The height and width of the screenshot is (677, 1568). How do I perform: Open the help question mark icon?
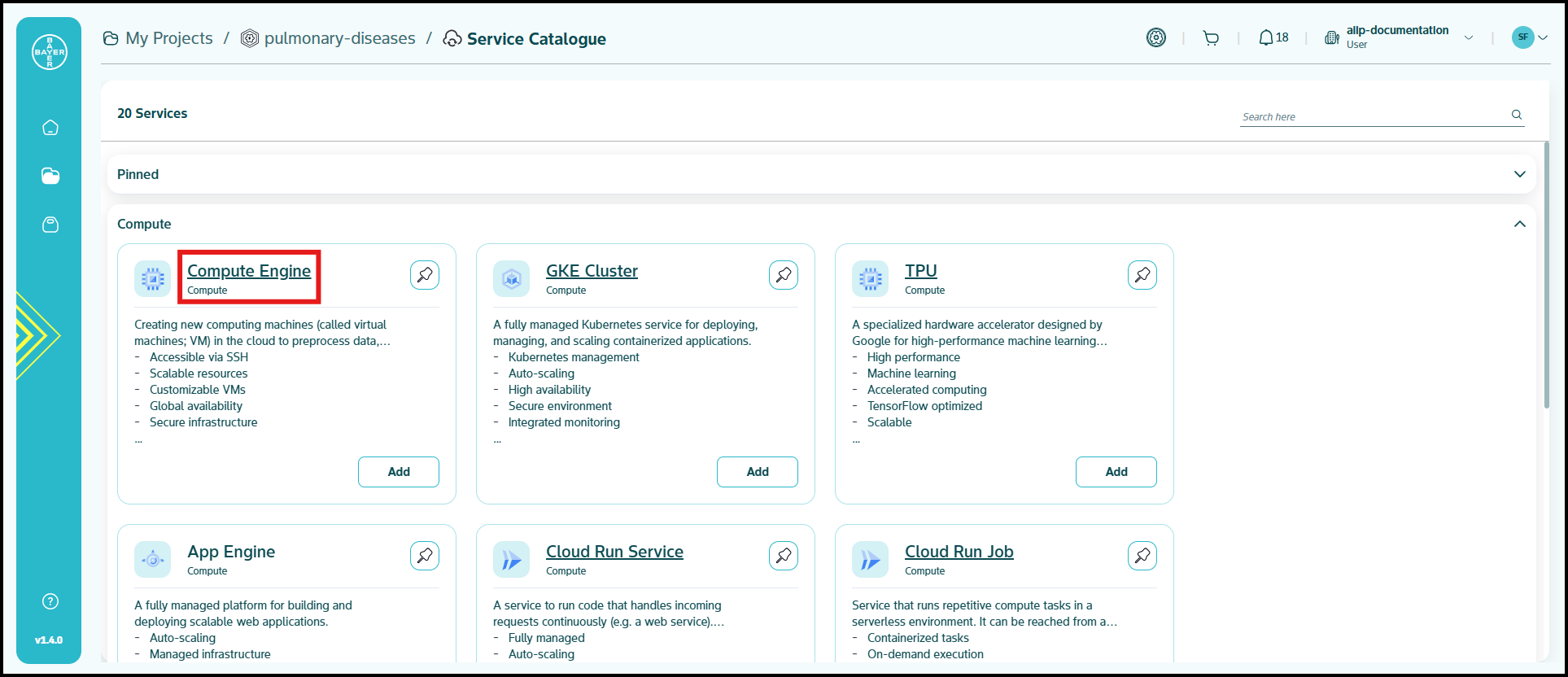(x=50, y=601)
